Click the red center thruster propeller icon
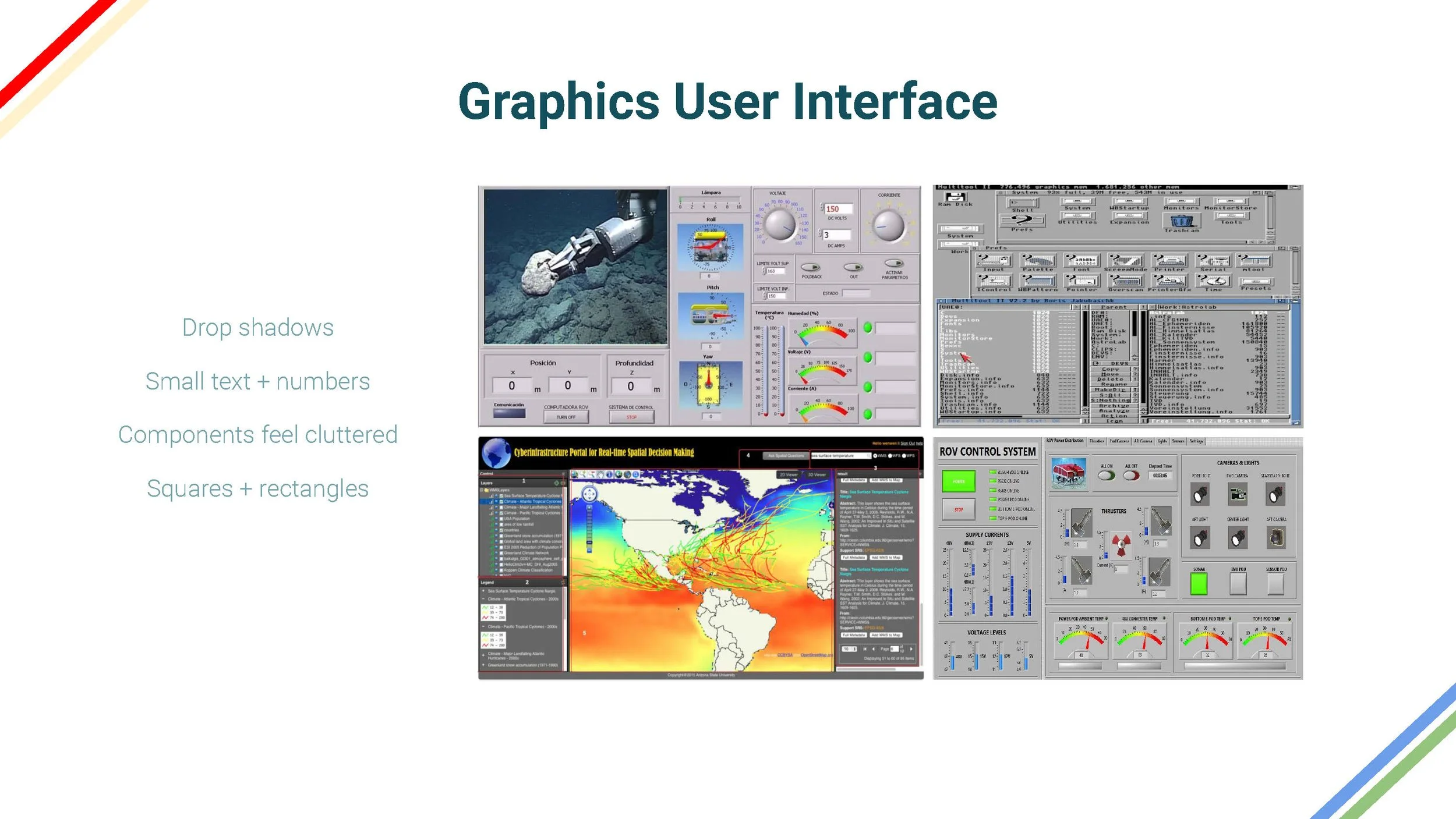The width and height of the screenshot is (1456, 819). pyautogui.click(x=1121, y=545)
